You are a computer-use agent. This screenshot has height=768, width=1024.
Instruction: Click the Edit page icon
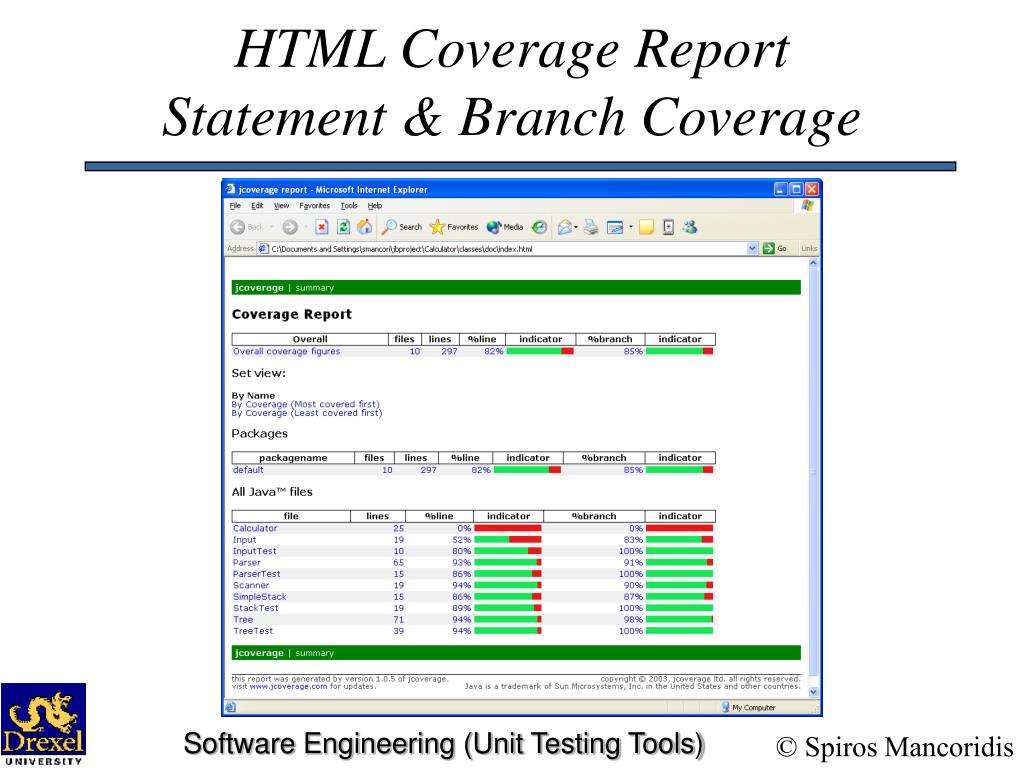click(615, 227)
